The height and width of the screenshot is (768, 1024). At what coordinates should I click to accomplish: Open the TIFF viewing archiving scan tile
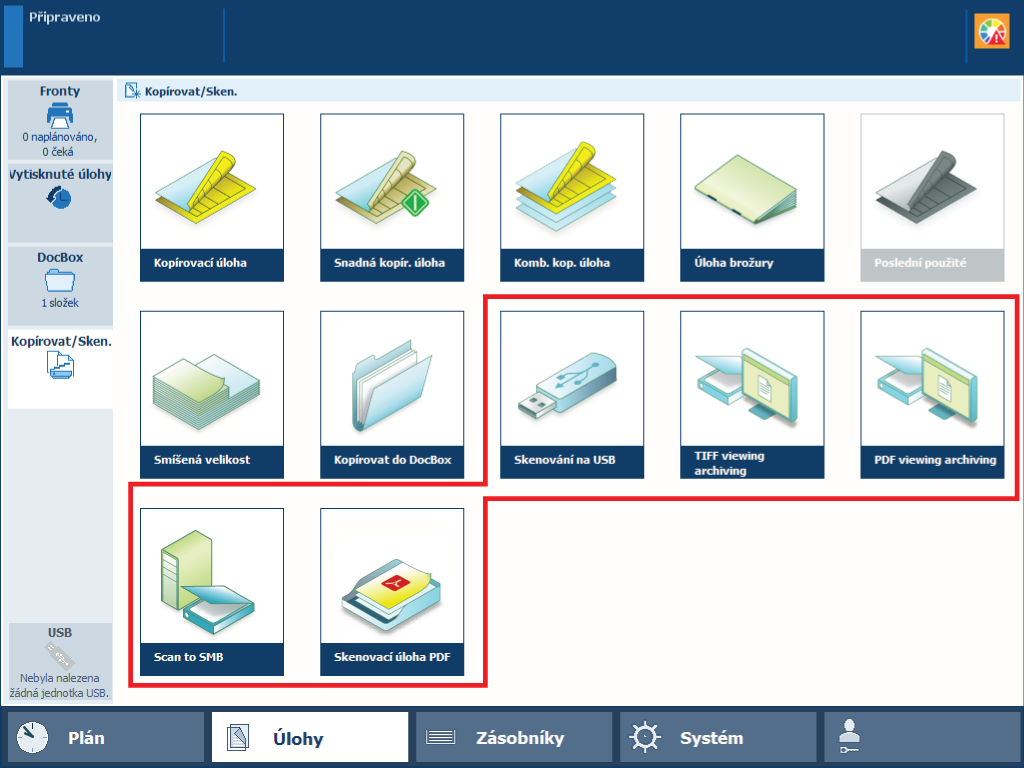pyautogui.click(x=752, y=394)
